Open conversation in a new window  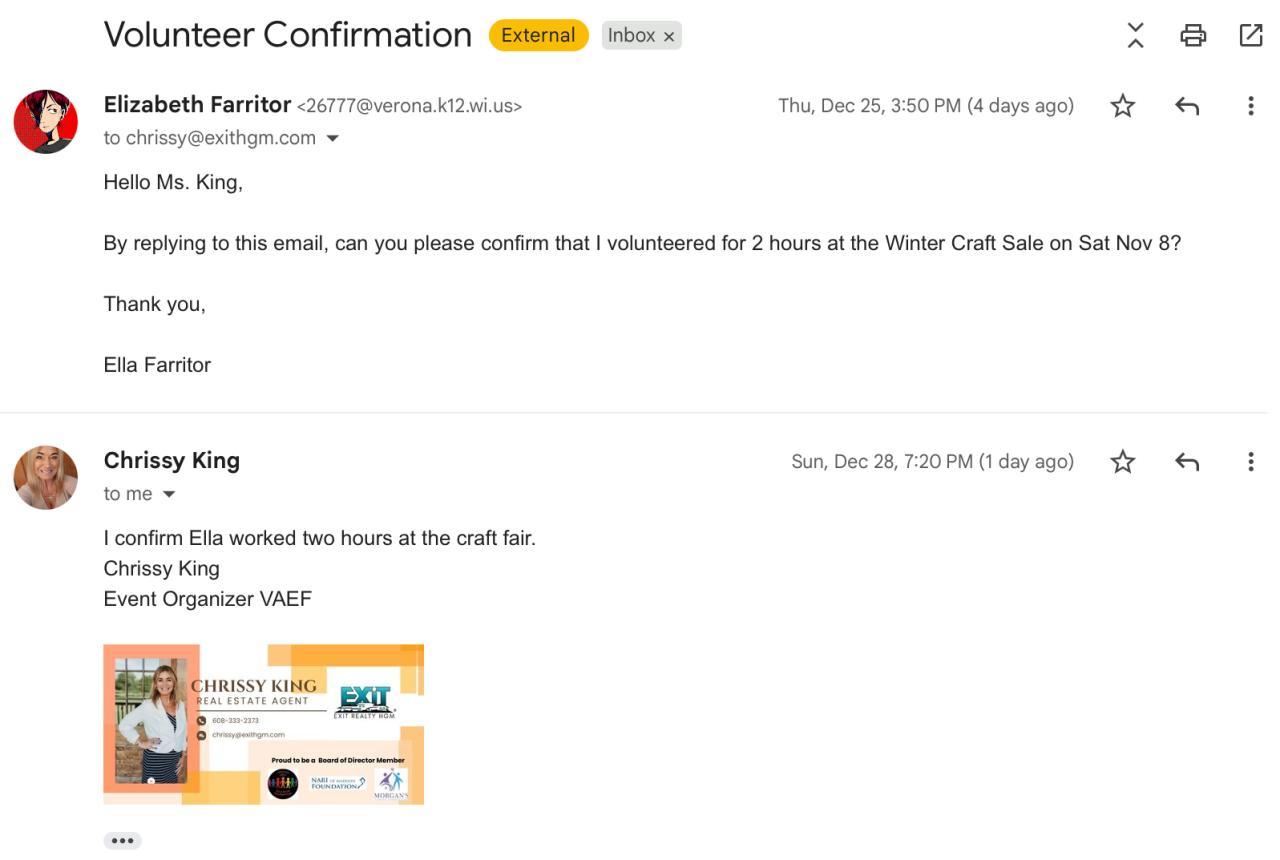point(1250,36)
